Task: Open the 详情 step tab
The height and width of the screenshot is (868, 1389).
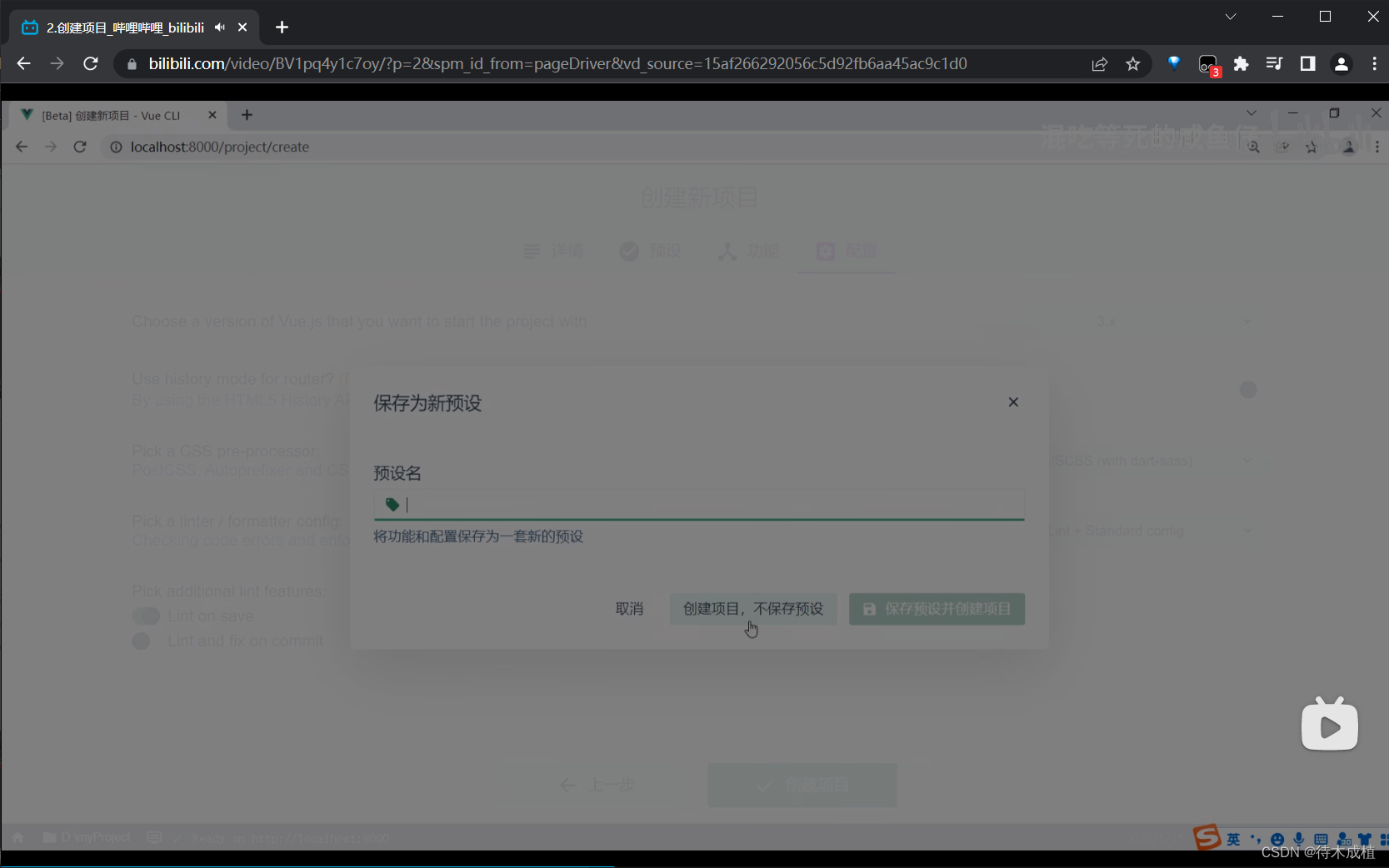Action: [x=553, y=251]
